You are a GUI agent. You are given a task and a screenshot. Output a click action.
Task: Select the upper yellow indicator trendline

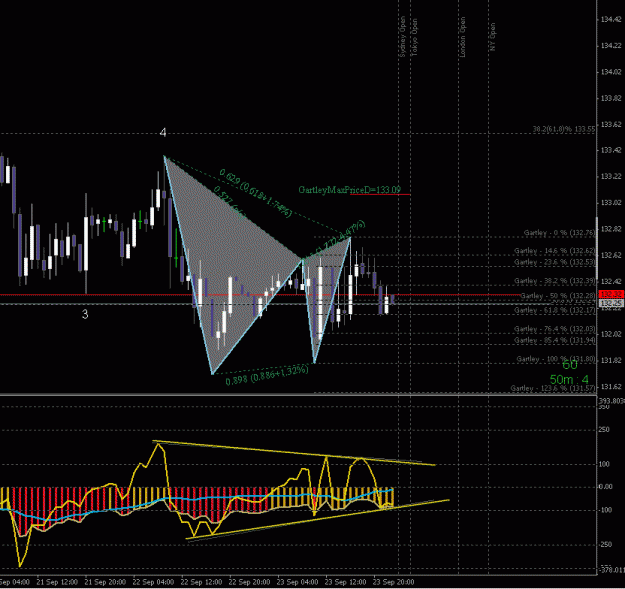[294, 453]
